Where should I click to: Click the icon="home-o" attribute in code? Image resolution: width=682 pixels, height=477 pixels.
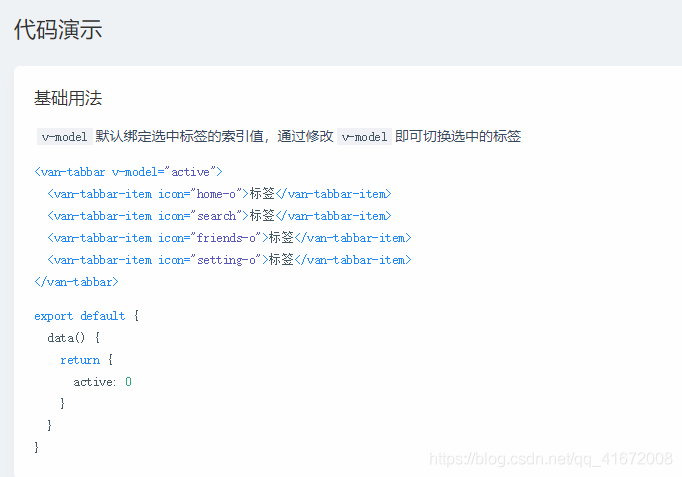coord(200,194)
